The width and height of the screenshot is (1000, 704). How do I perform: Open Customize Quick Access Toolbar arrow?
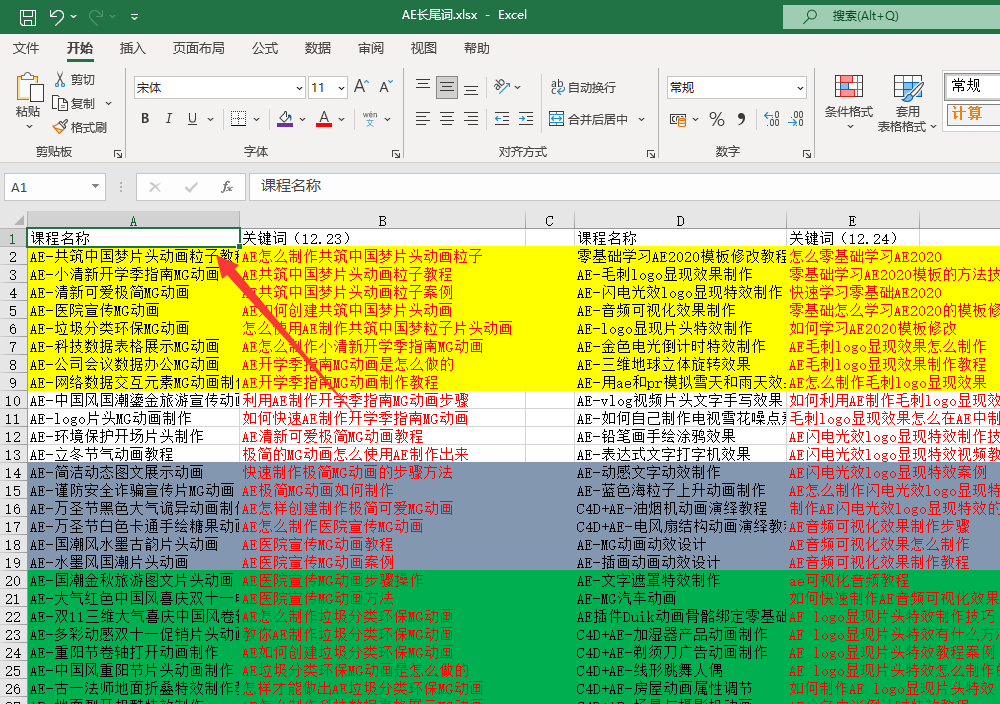pyautogui.click(x=135, y=17)
